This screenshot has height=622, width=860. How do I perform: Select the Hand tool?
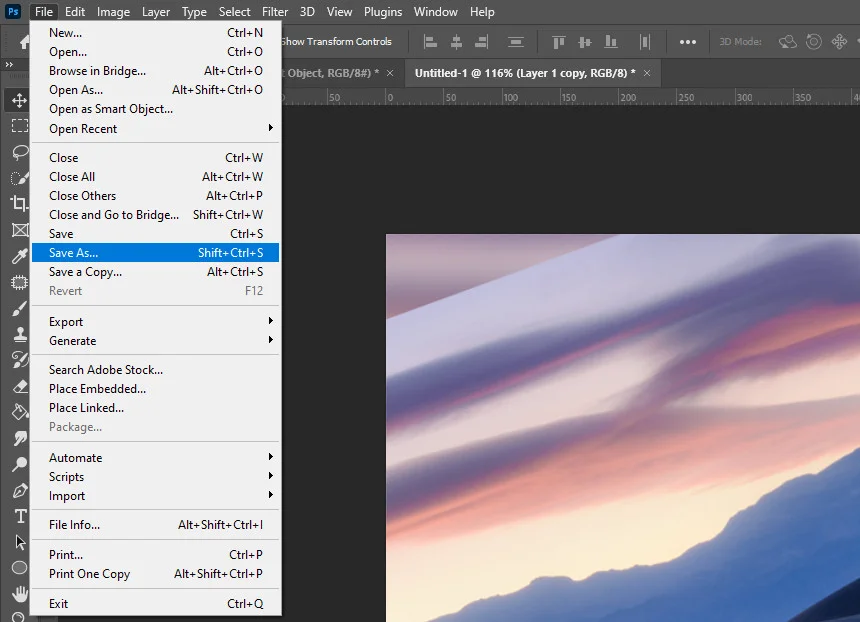(20, 594)
